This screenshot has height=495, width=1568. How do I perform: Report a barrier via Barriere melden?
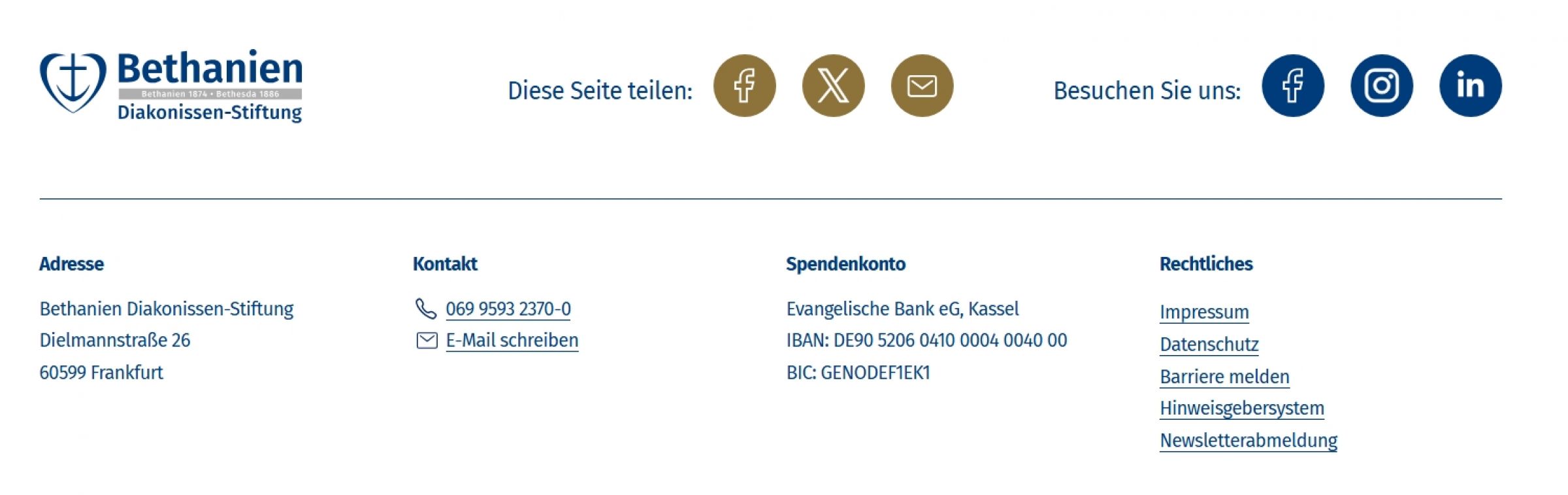(1224, 376)
